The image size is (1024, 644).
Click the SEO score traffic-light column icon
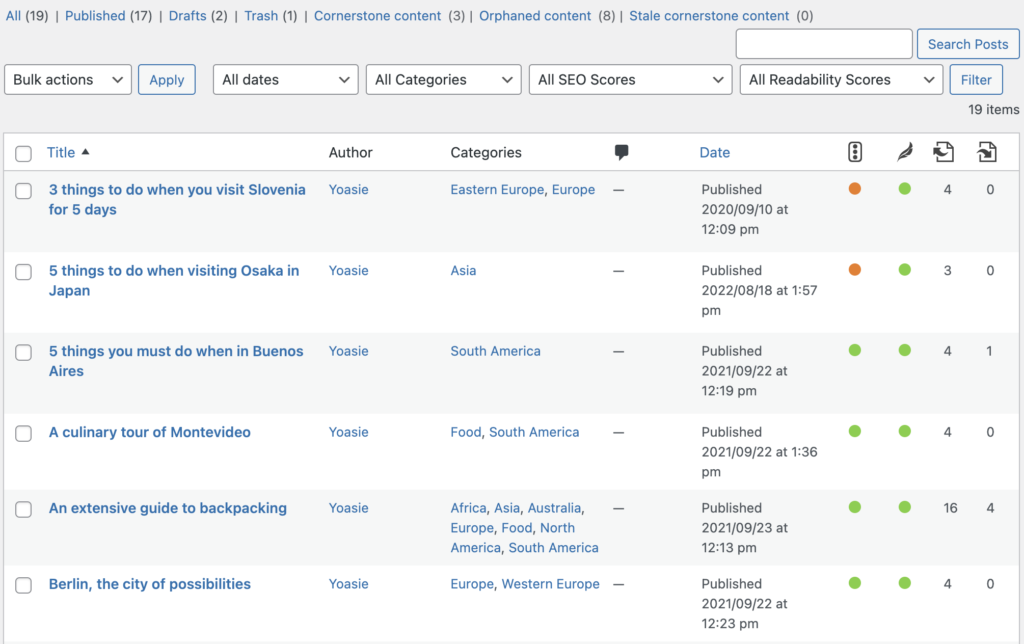pyautogui.click(x=855, y=151)
